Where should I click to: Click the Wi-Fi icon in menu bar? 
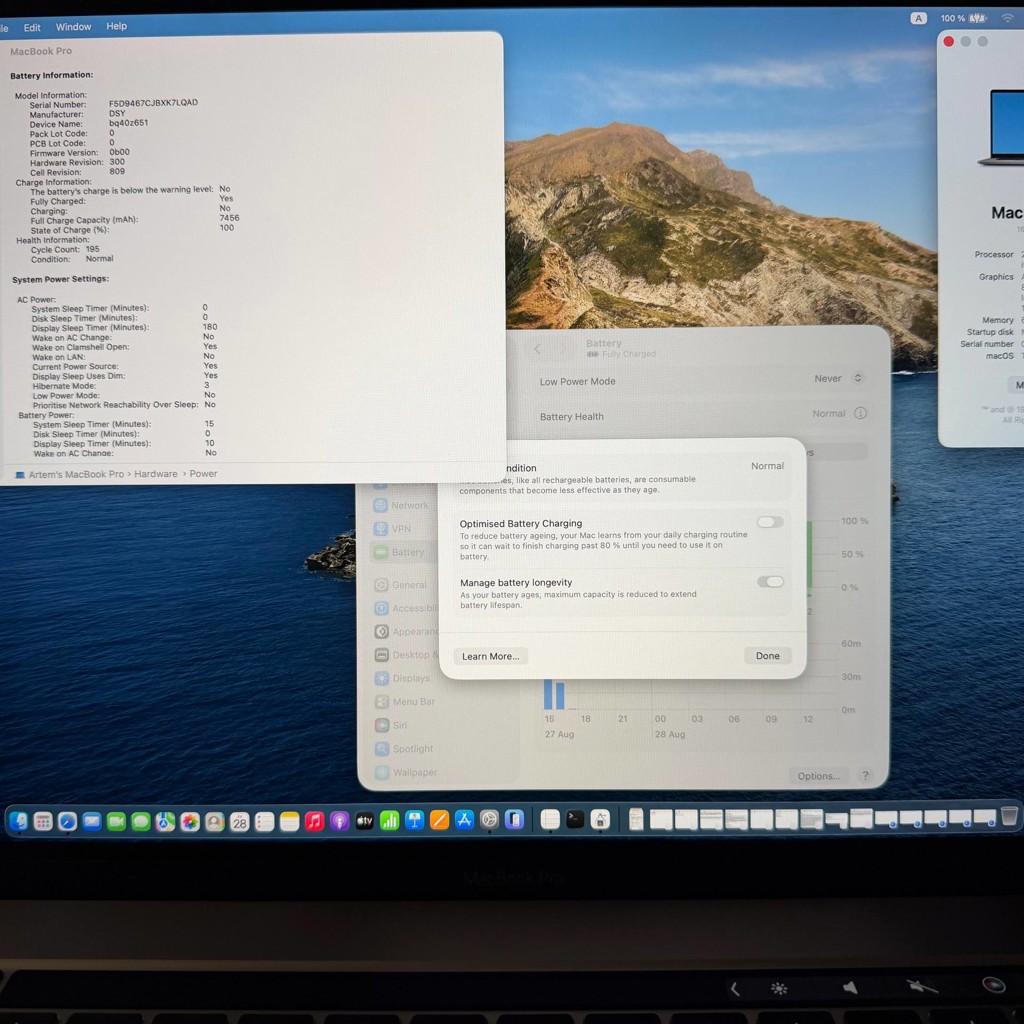coord(1008,18)
